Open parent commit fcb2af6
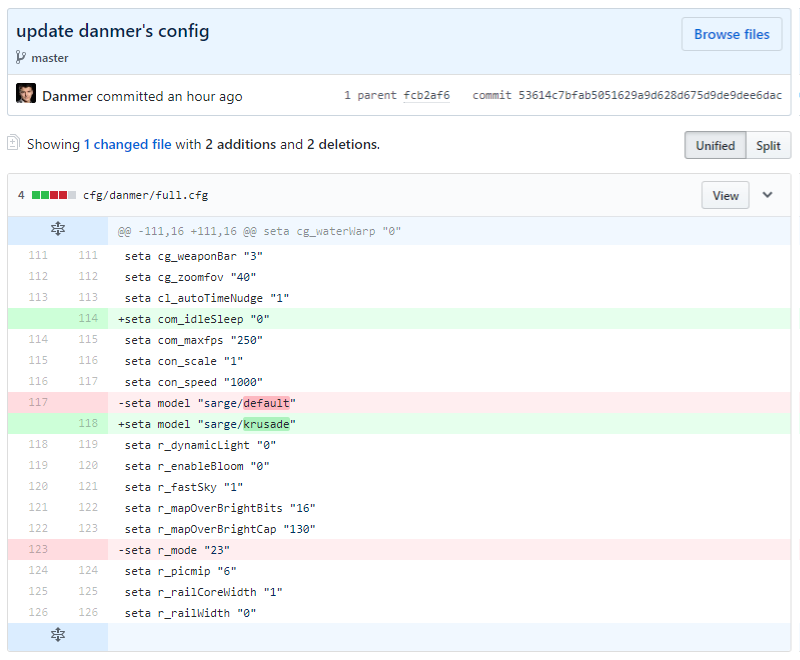The height and width of the screenshot is (660, 800). tap(426, 96)
